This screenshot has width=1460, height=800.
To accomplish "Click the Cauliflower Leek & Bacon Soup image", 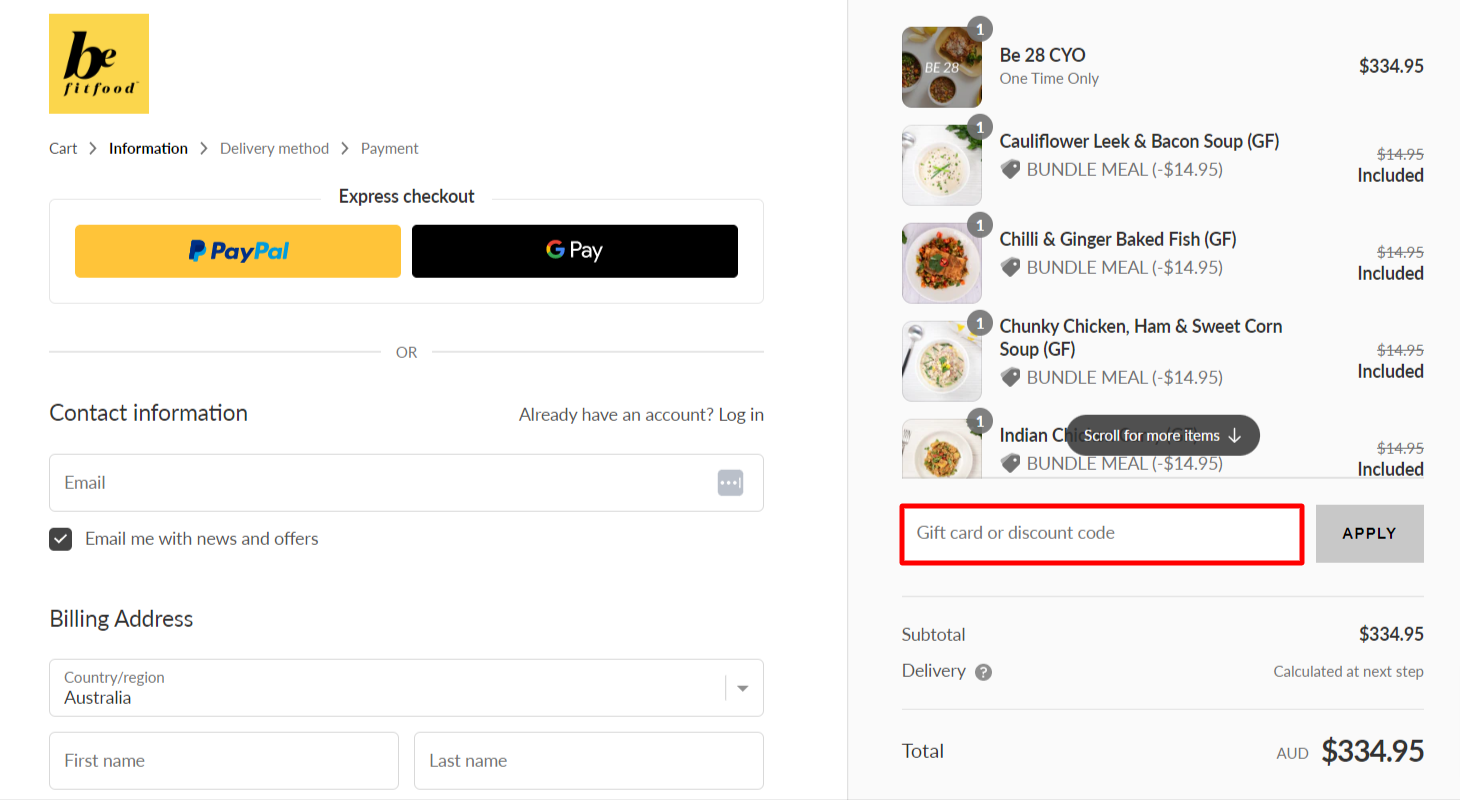I will click(941, 165).
